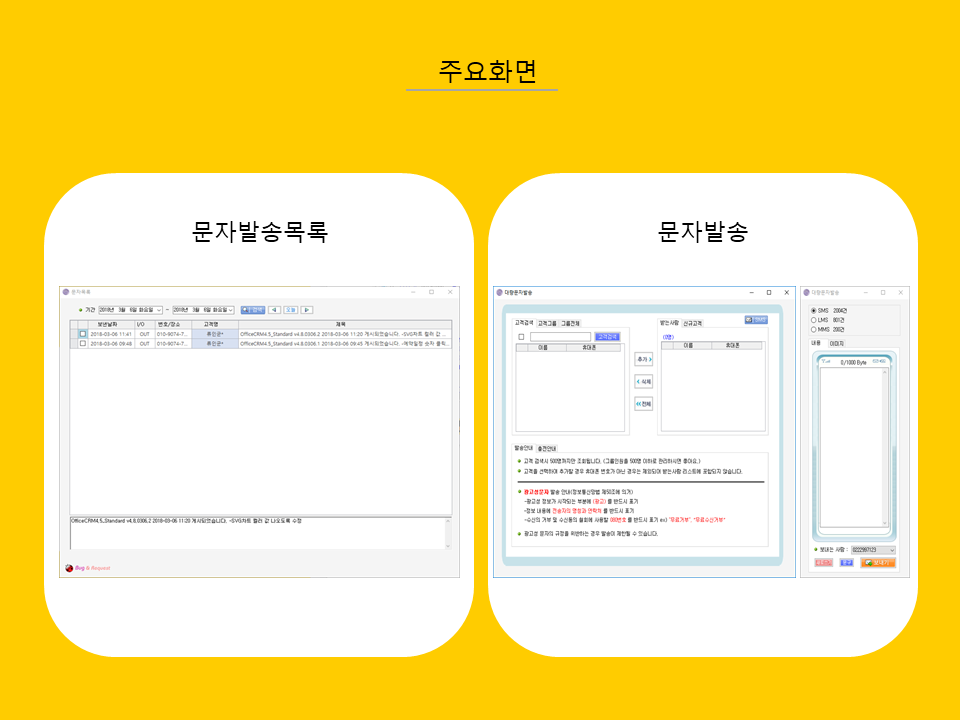Image resolution: width=960 pixels, height=720 pixels.
Task: Click the 전체 remove-all double arrow button
Action: 643,404
